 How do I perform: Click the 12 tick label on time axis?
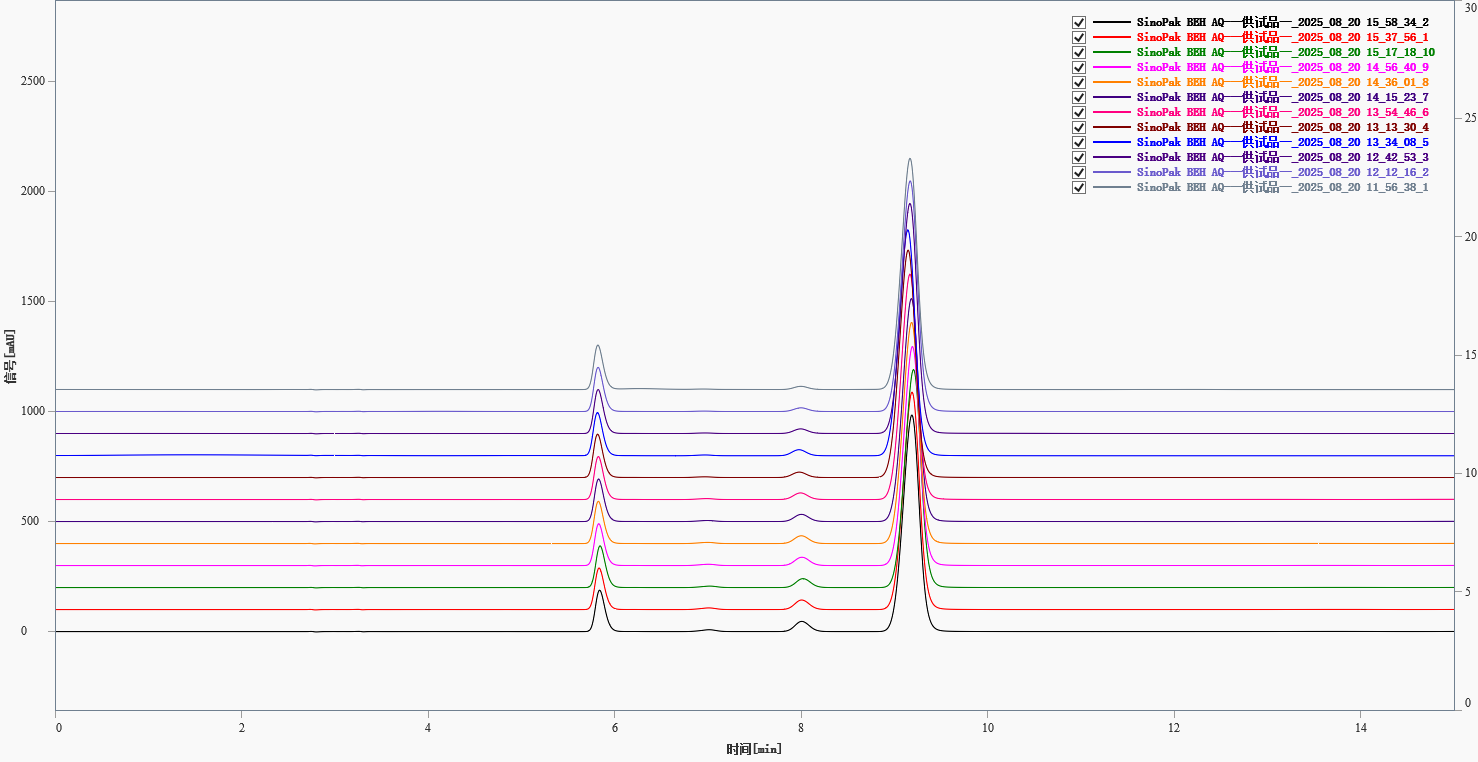(1174, 729)
